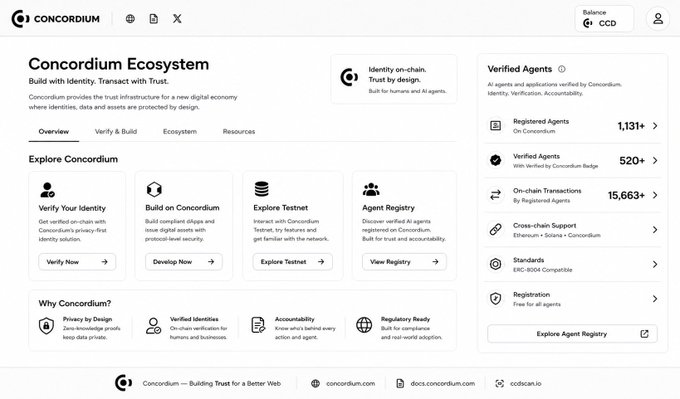Click the Develop Now button
Screen dimensions: 680x399
point(184,262)
